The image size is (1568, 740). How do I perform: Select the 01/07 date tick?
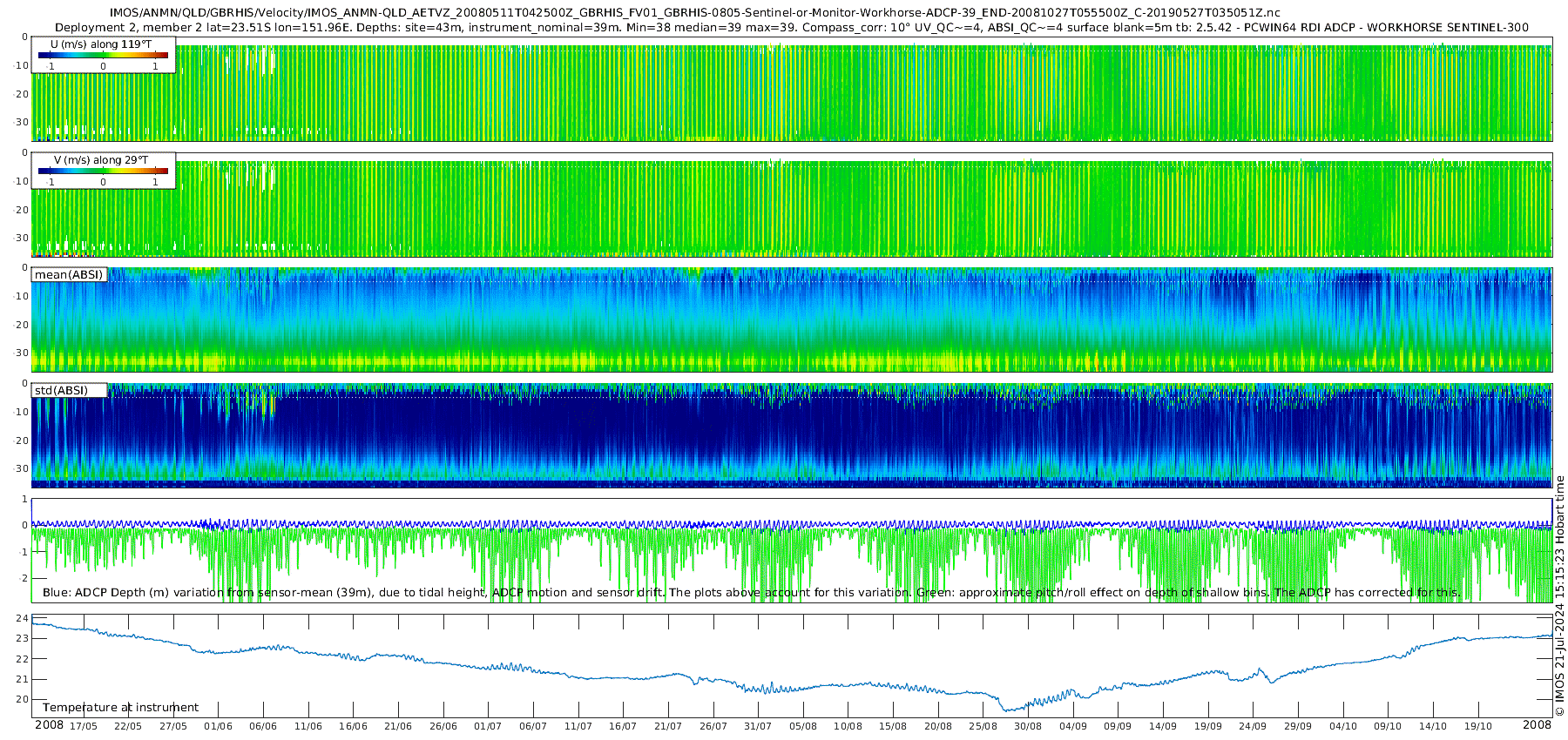point(488,726)
